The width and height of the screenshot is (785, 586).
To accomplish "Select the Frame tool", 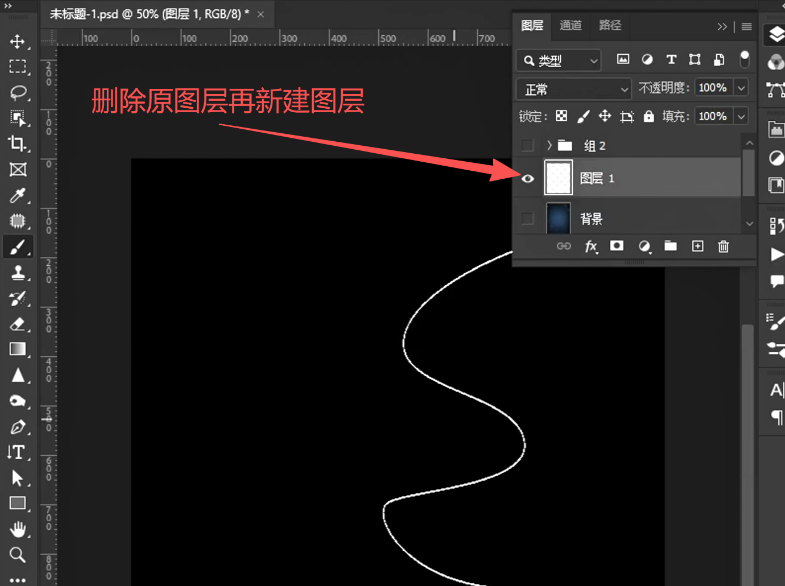I will (18, 169).
